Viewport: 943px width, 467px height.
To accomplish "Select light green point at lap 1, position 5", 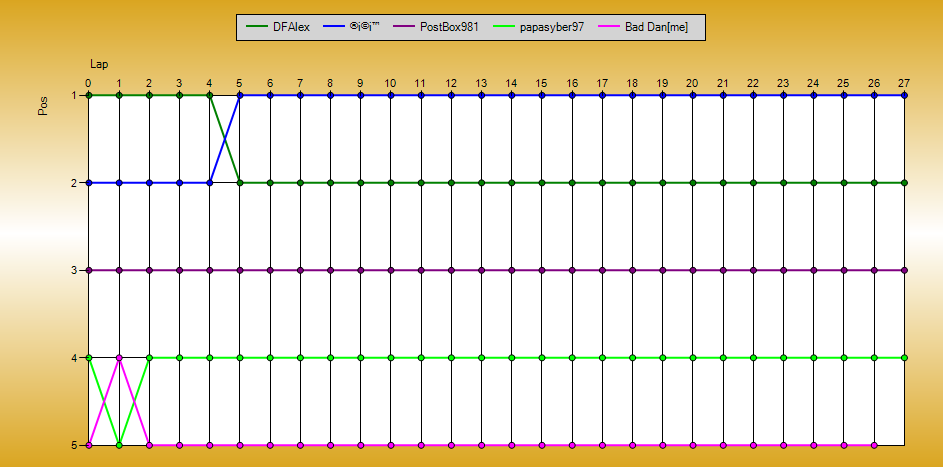I will coord(119,445).
